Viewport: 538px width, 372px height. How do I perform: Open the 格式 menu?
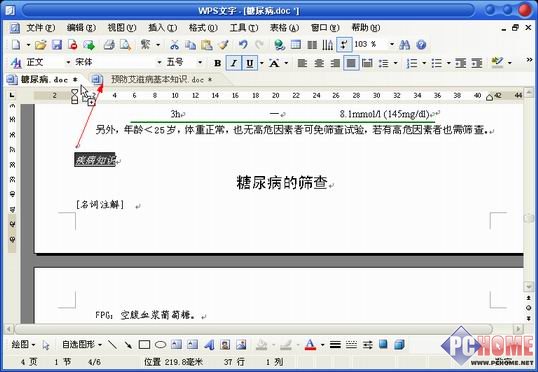(x=203, y=28)
